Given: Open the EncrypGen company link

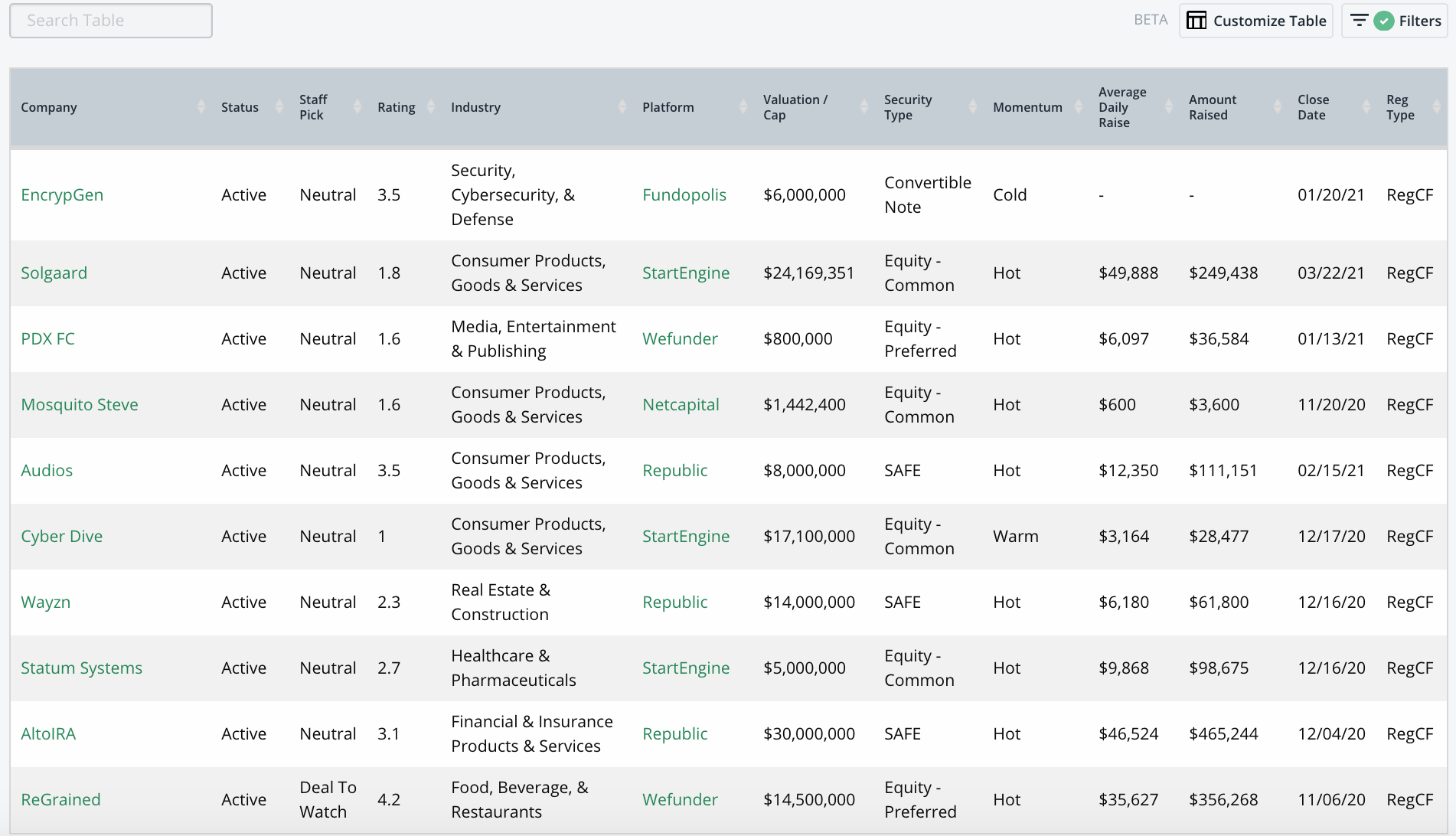Looking at the screenshot, I should 62,195.
